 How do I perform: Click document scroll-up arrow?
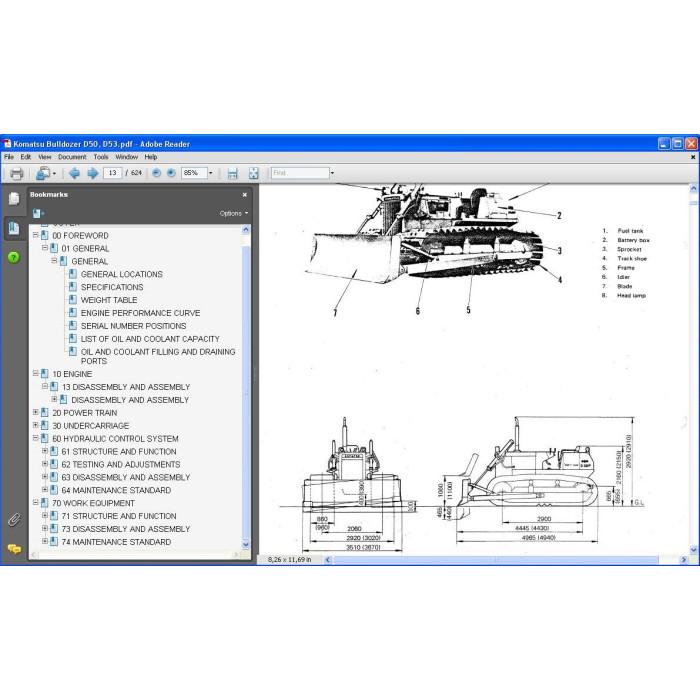pyautogui.click(x=693, y=189)
